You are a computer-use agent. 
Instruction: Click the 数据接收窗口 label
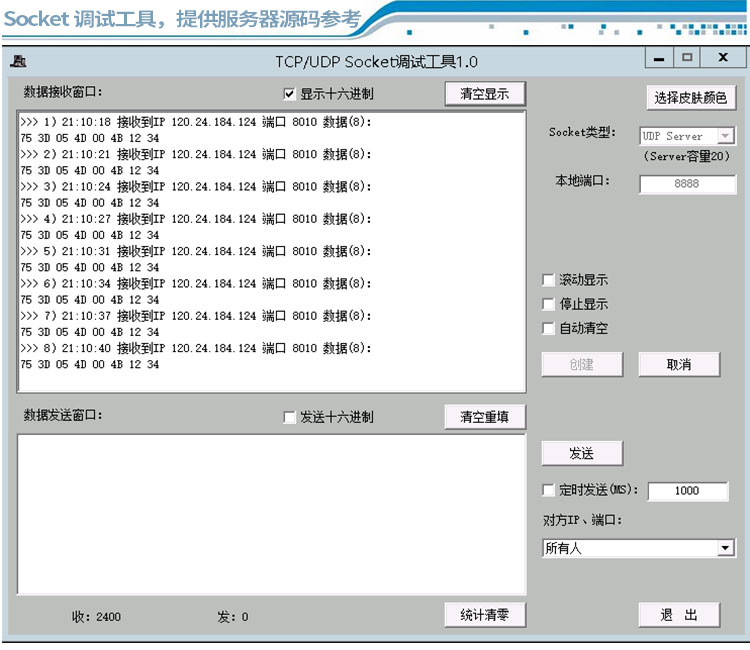point(63,91)
